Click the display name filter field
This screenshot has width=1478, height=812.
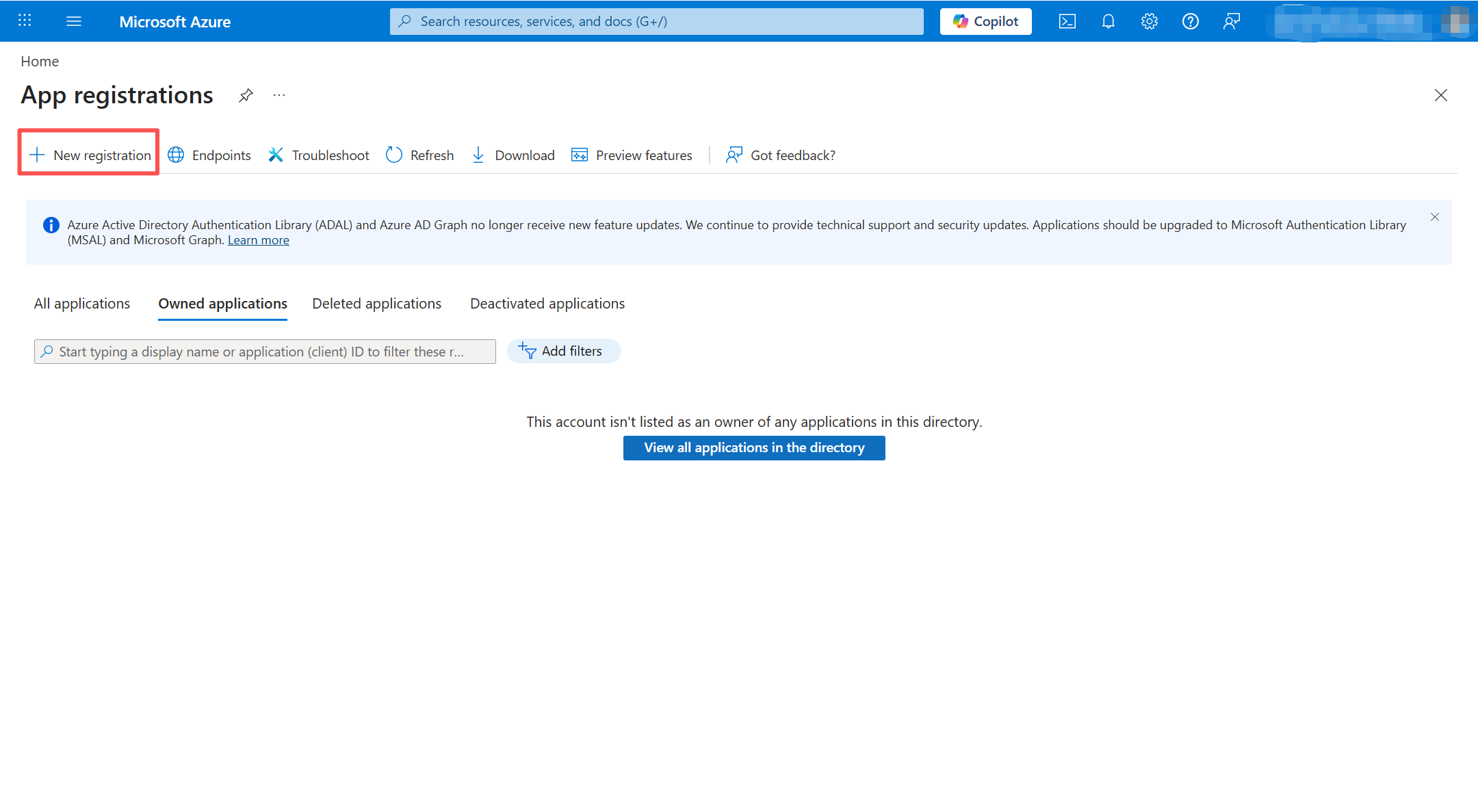click(265, 352)
